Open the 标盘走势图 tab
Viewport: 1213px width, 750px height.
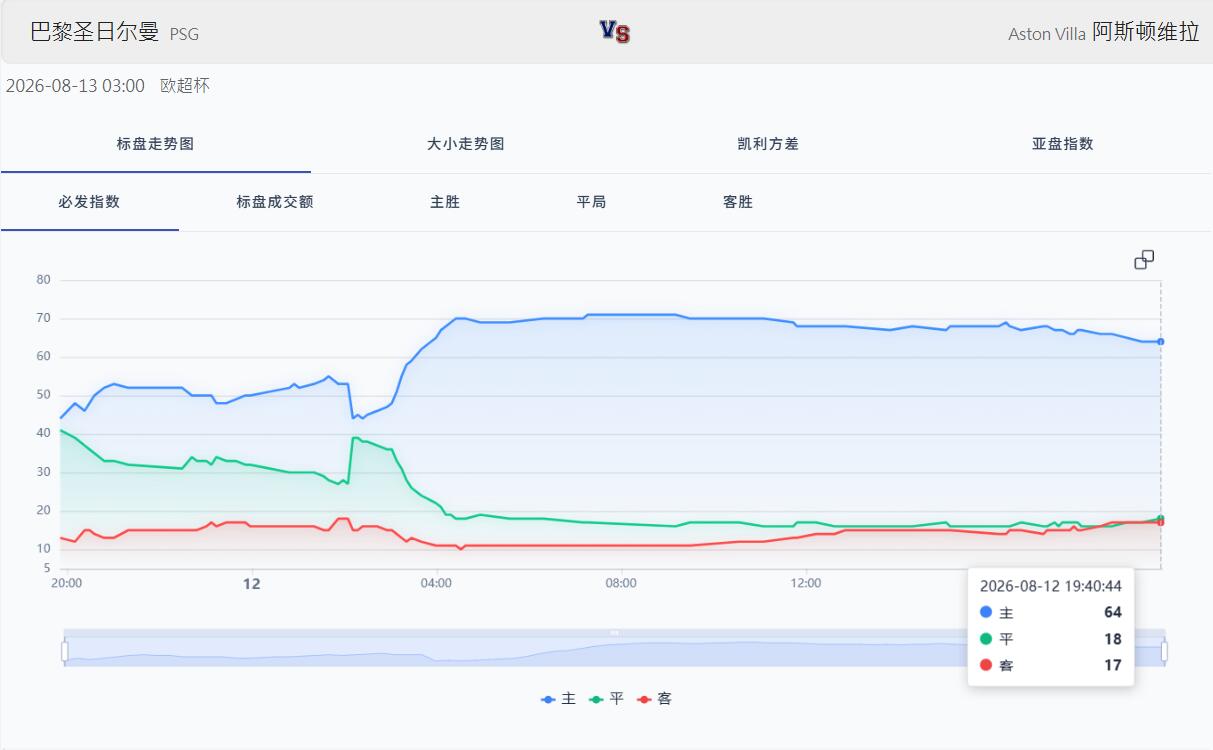(155, 144)
